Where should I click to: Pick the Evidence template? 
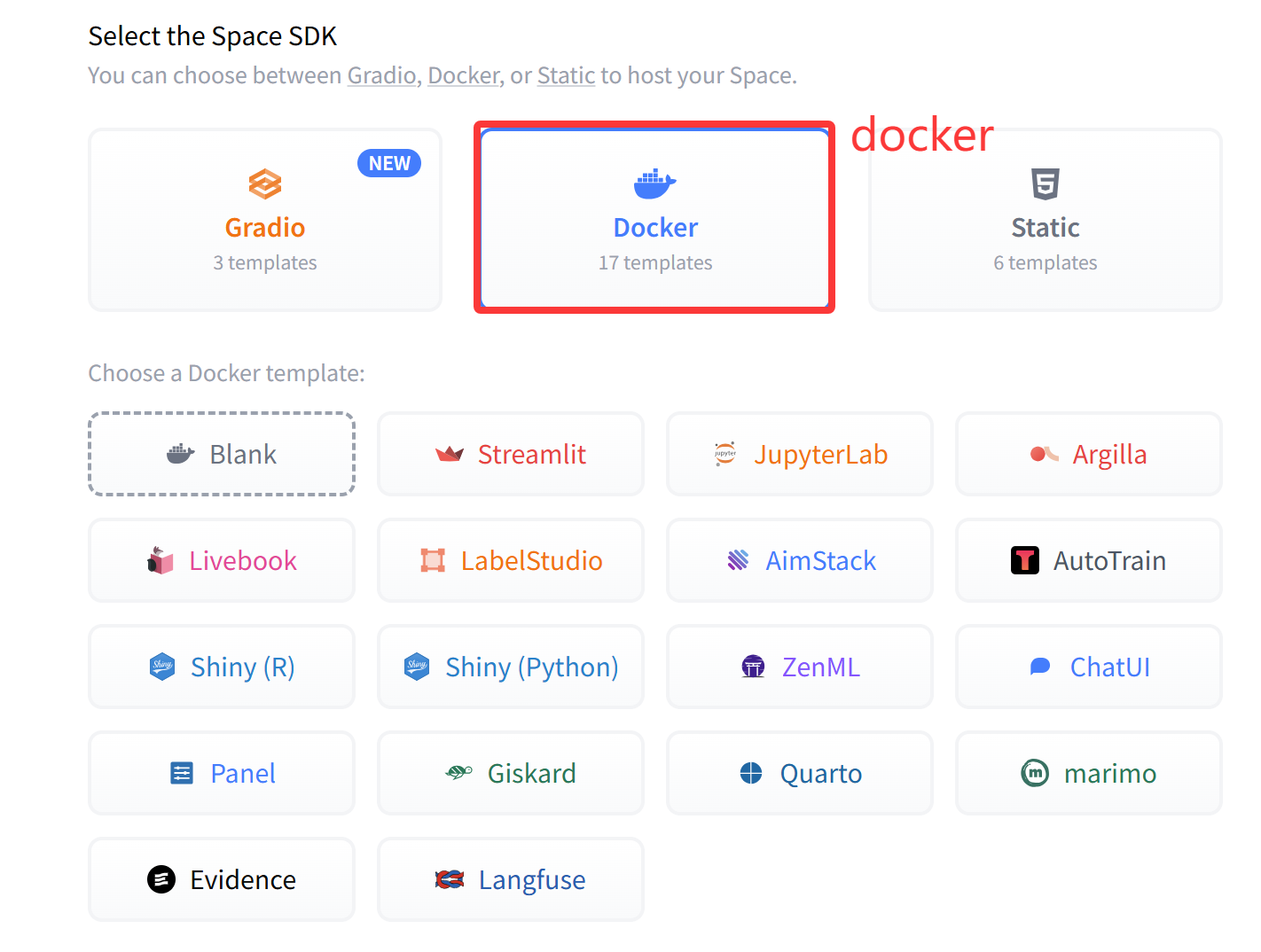pos(222,879)
